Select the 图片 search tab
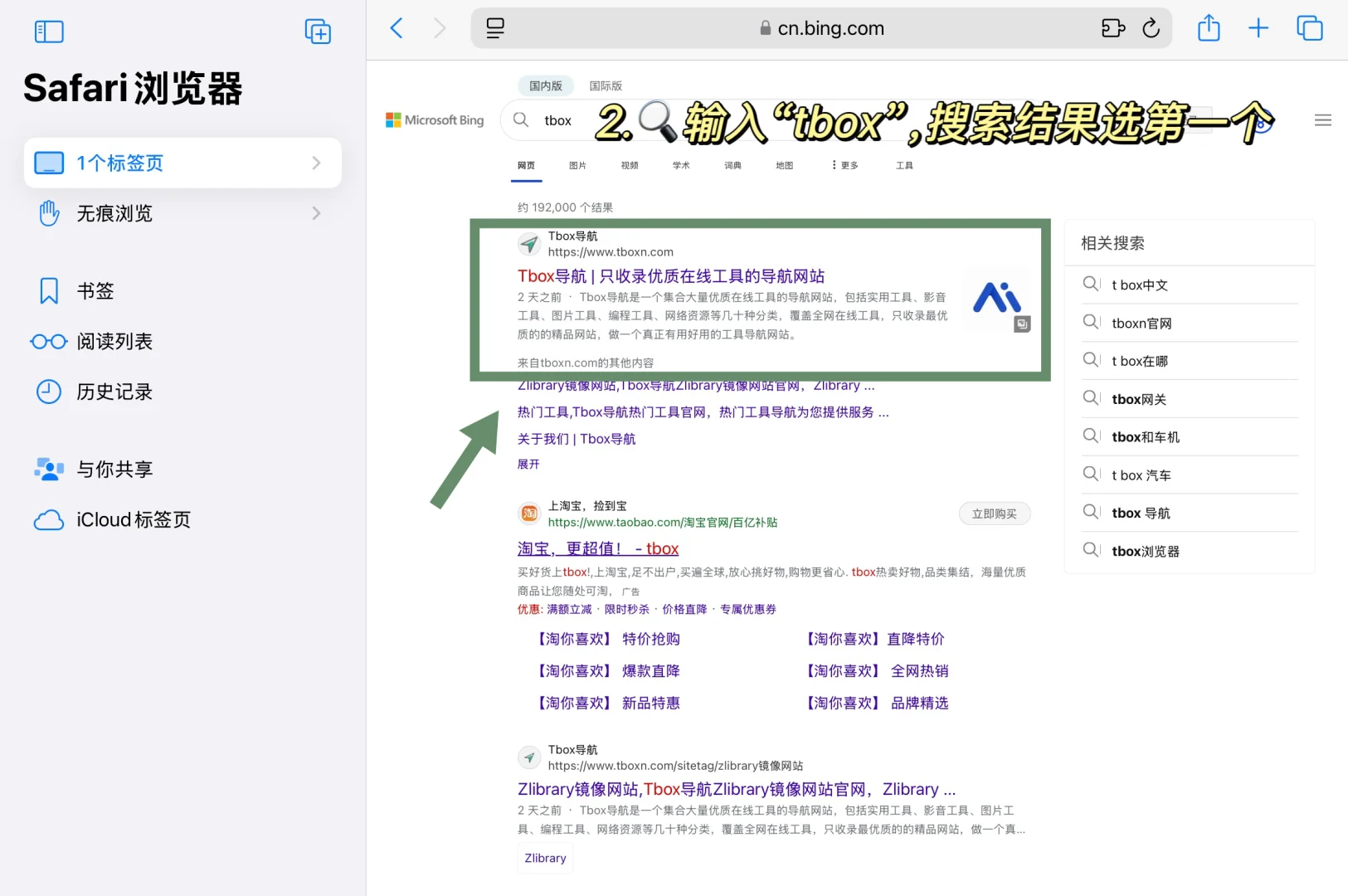 coord(577,165)
